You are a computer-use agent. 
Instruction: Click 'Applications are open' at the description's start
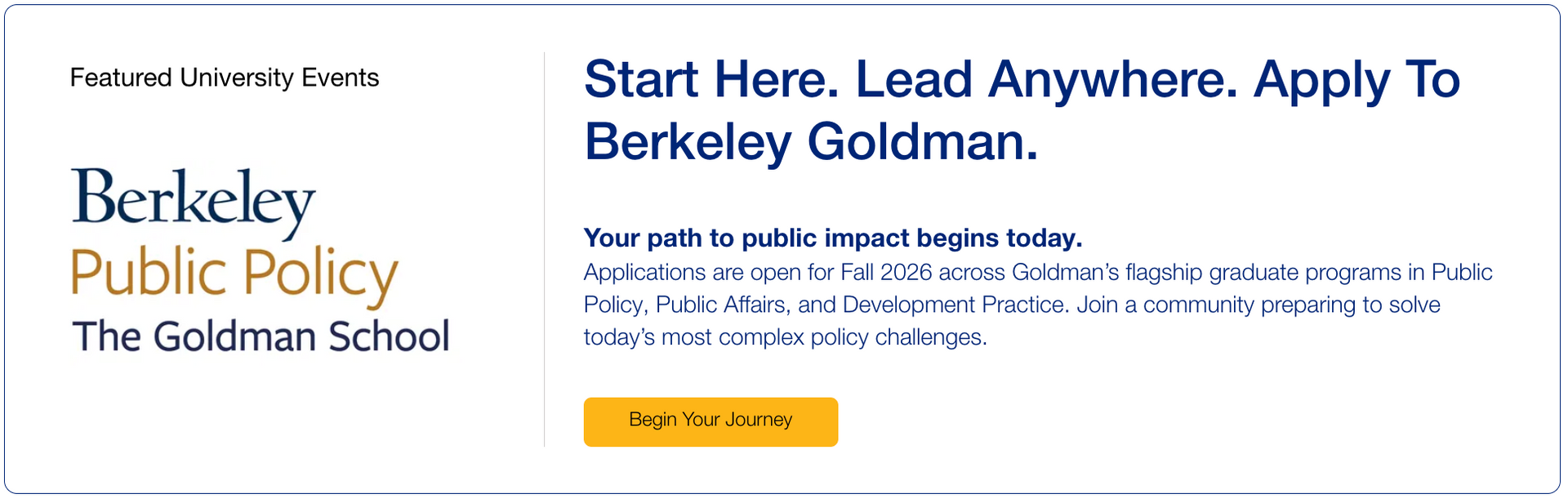685,272
